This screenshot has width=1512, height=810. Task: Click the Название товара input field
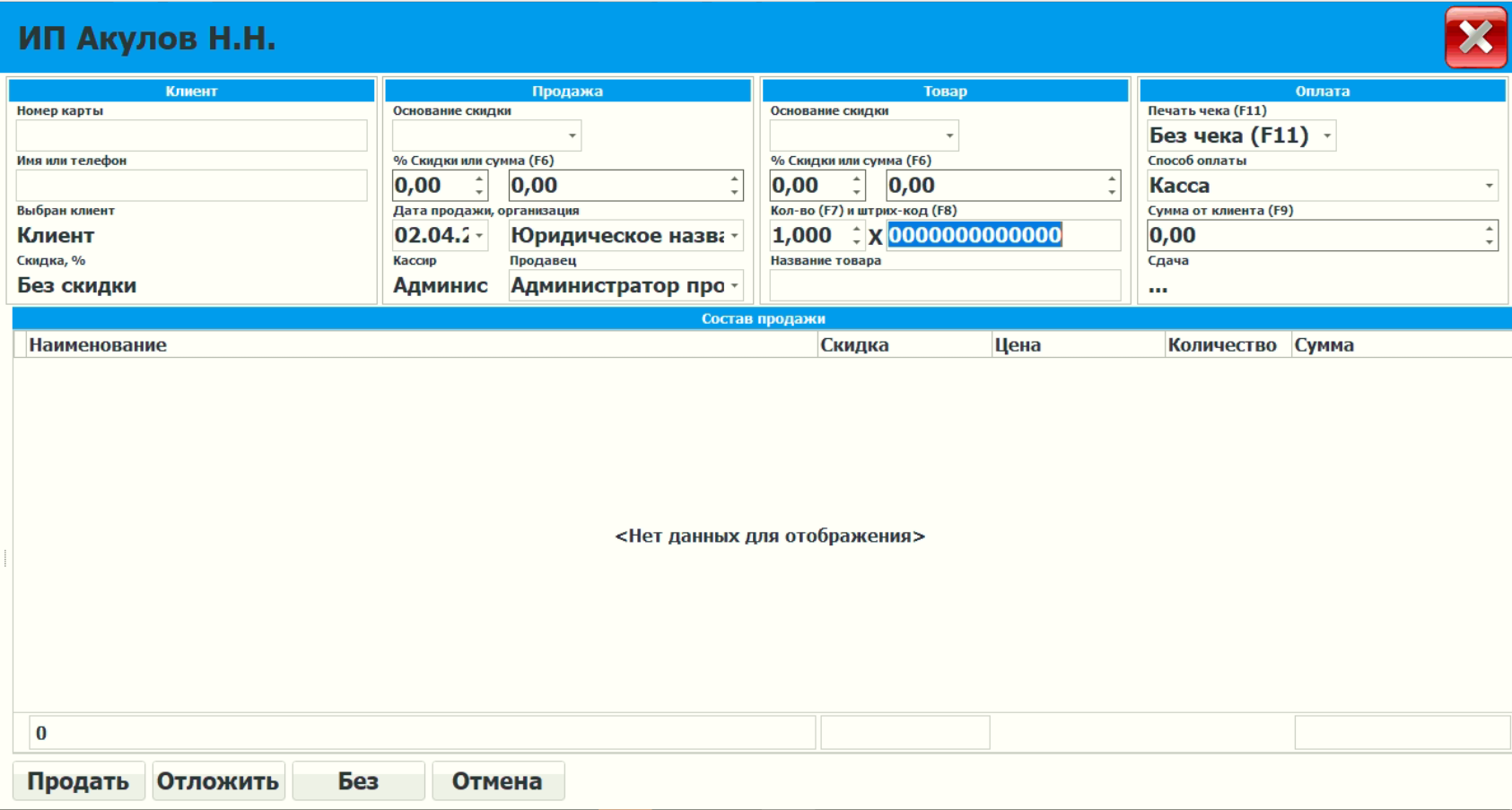[x=945, y=285]
